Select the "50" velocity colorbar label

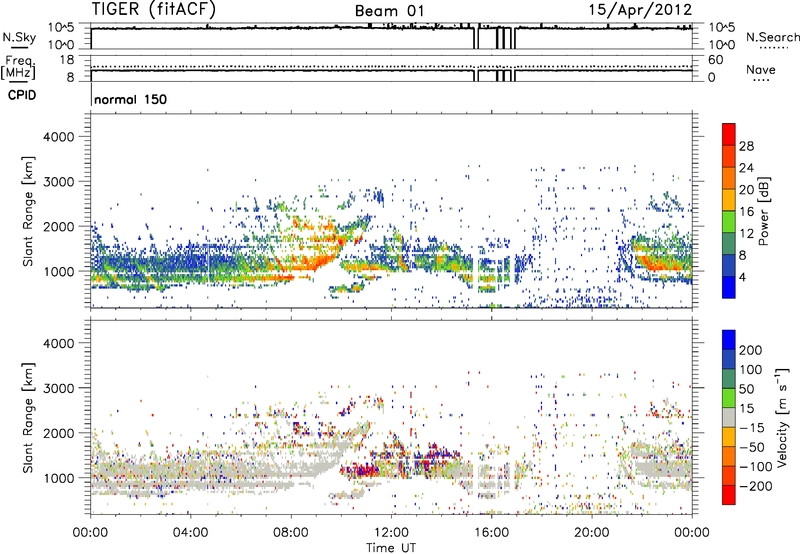point(746,389)
